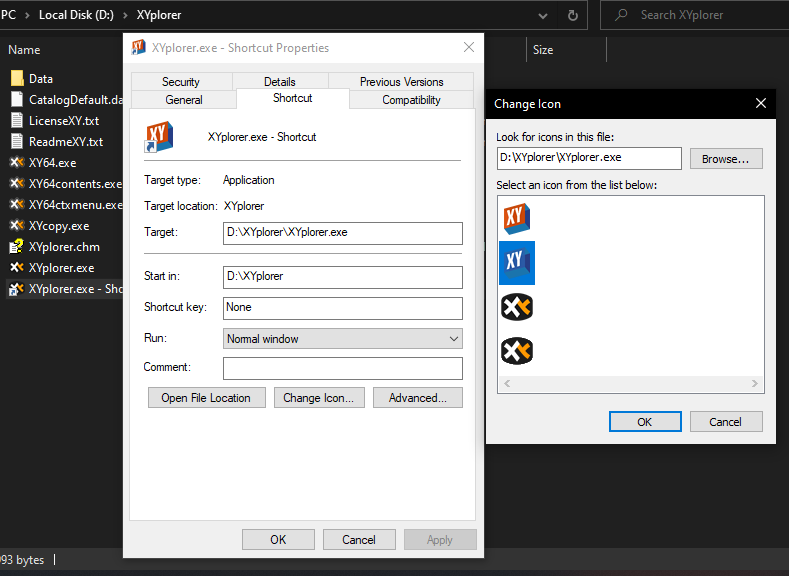The width and height of the screenshot is (789, 576).
Task: Click the LicenseXY.txt document icon
Action: click(x=17, y=120)
